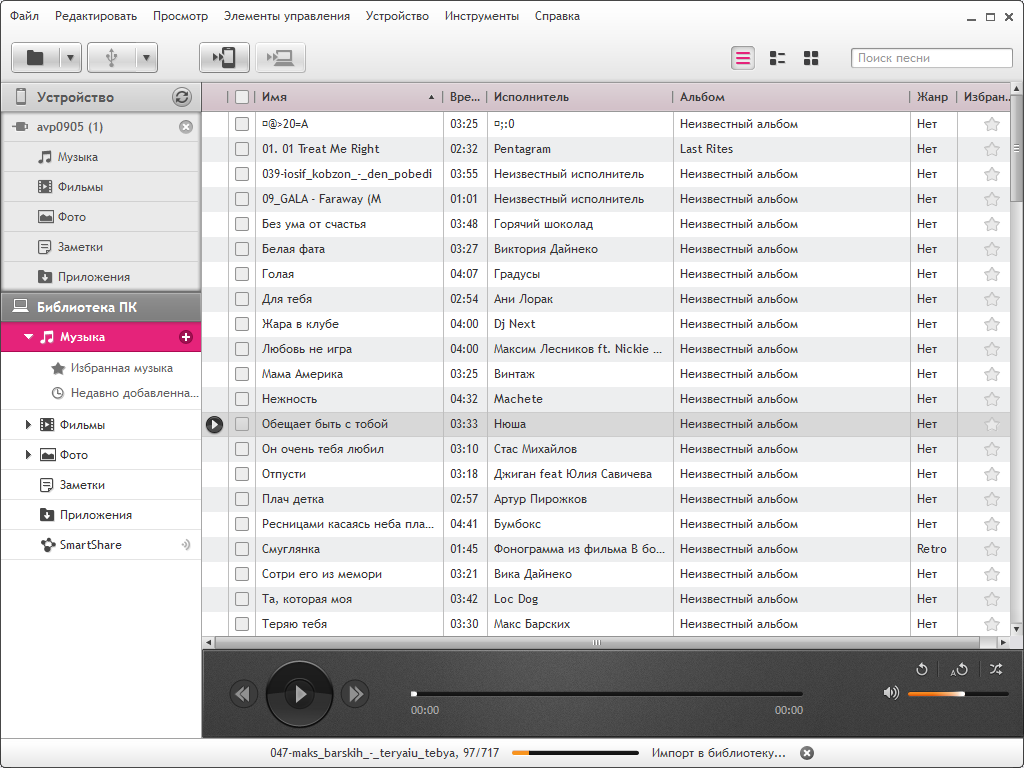
Task: Click the USB connect button
Action: coord(112,58)
